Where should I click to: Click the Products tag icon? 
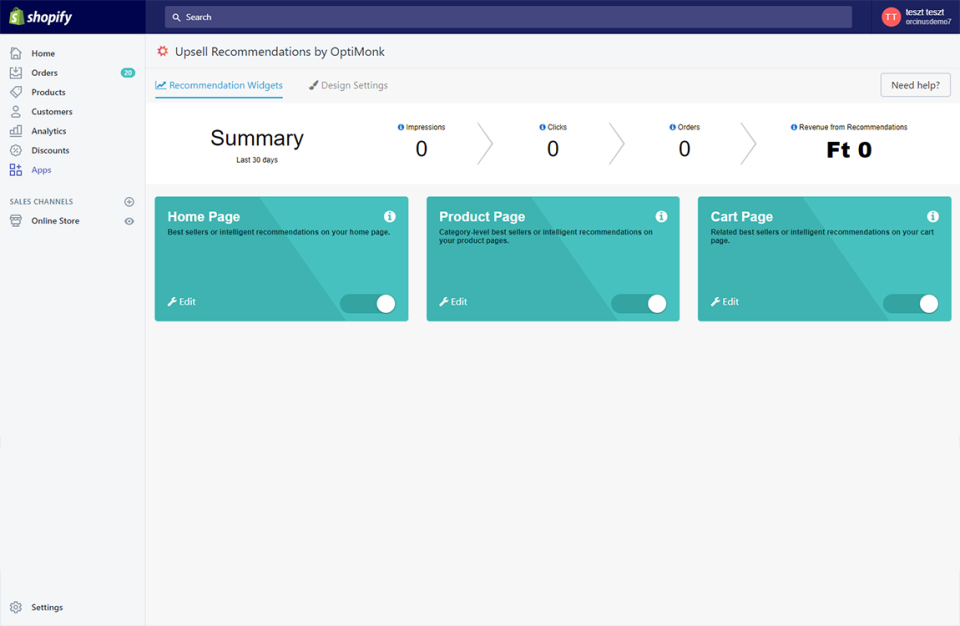point(16,92)
